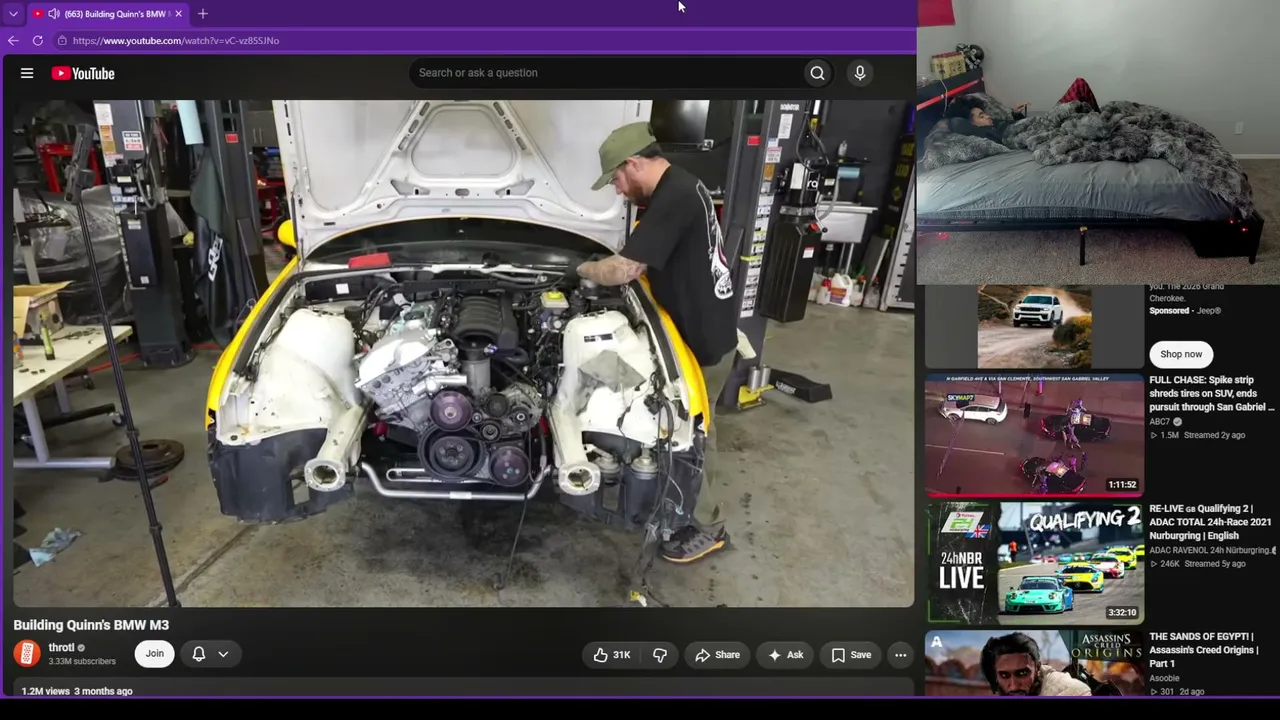The image size is (1280, 720).
Task: Share the video
Action: point(717,655)
